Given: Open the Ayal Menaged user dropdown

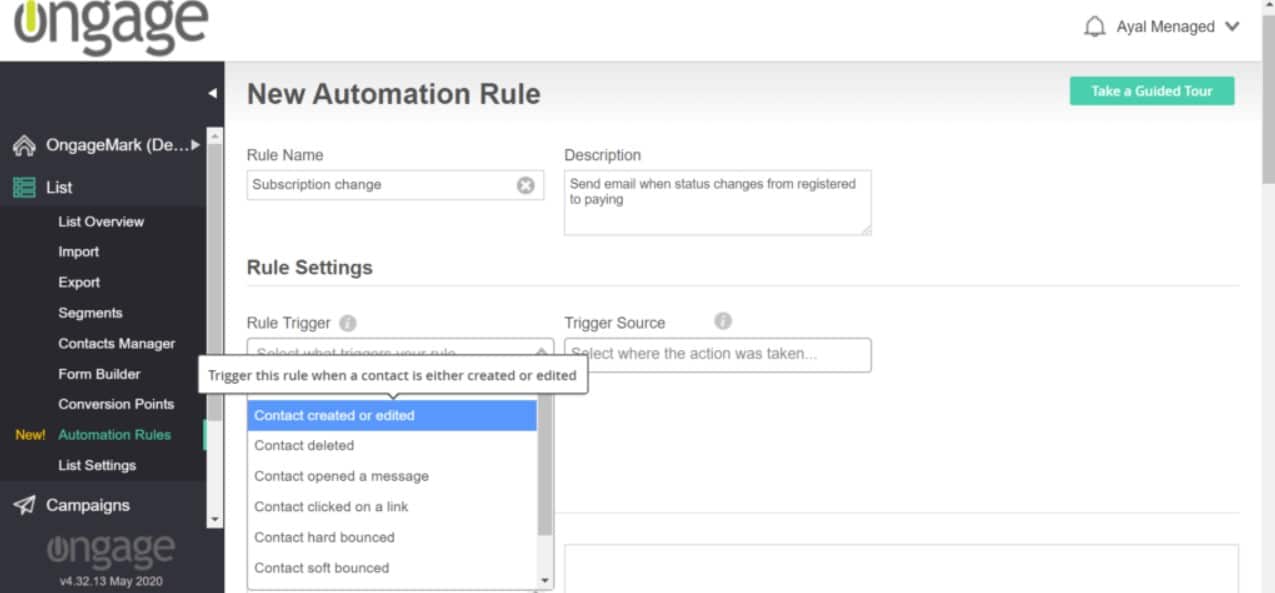Looking at the screenshot, I should [1231, 27].
